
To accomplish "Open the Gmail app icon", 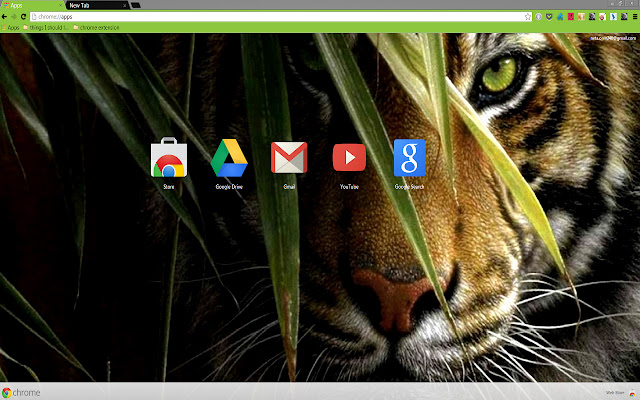I will (289, 158).
